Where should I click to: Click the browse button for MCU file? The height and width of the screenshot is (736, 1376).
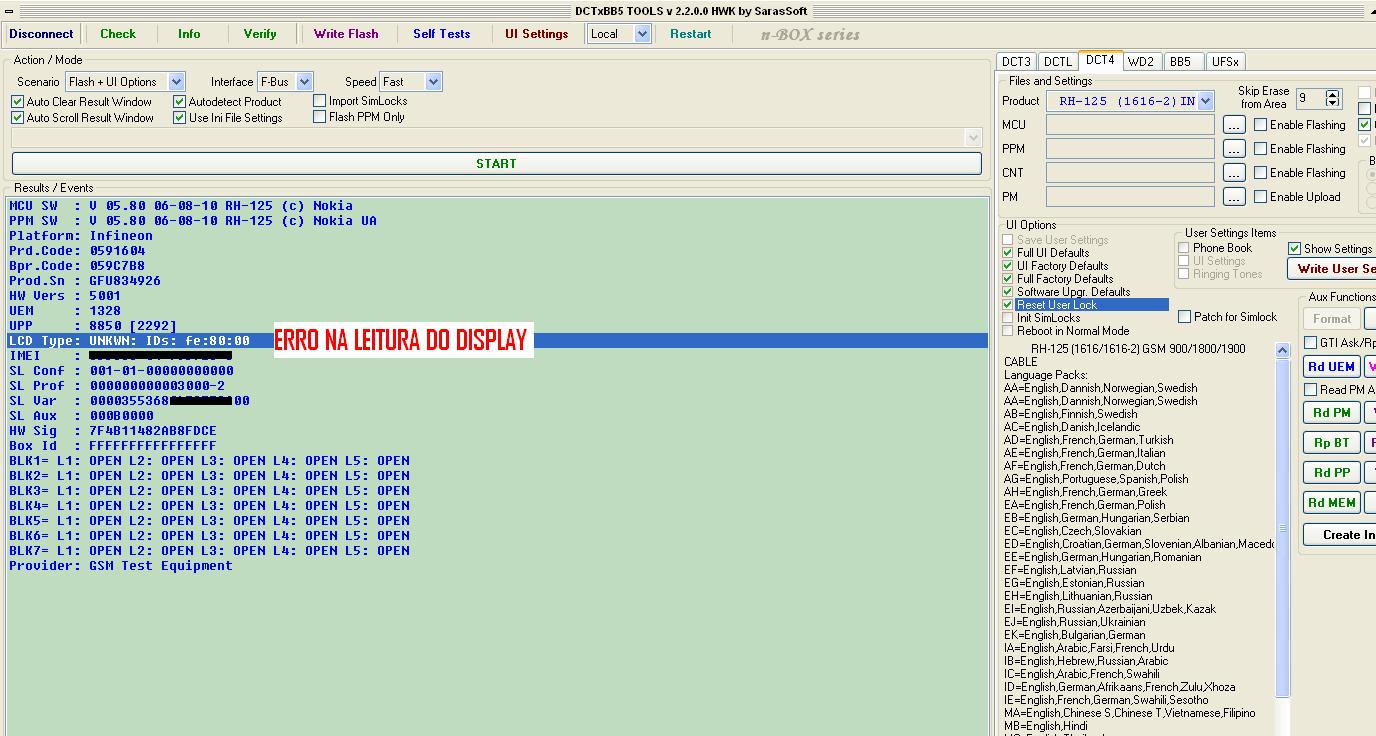(x=1234, y=125)
